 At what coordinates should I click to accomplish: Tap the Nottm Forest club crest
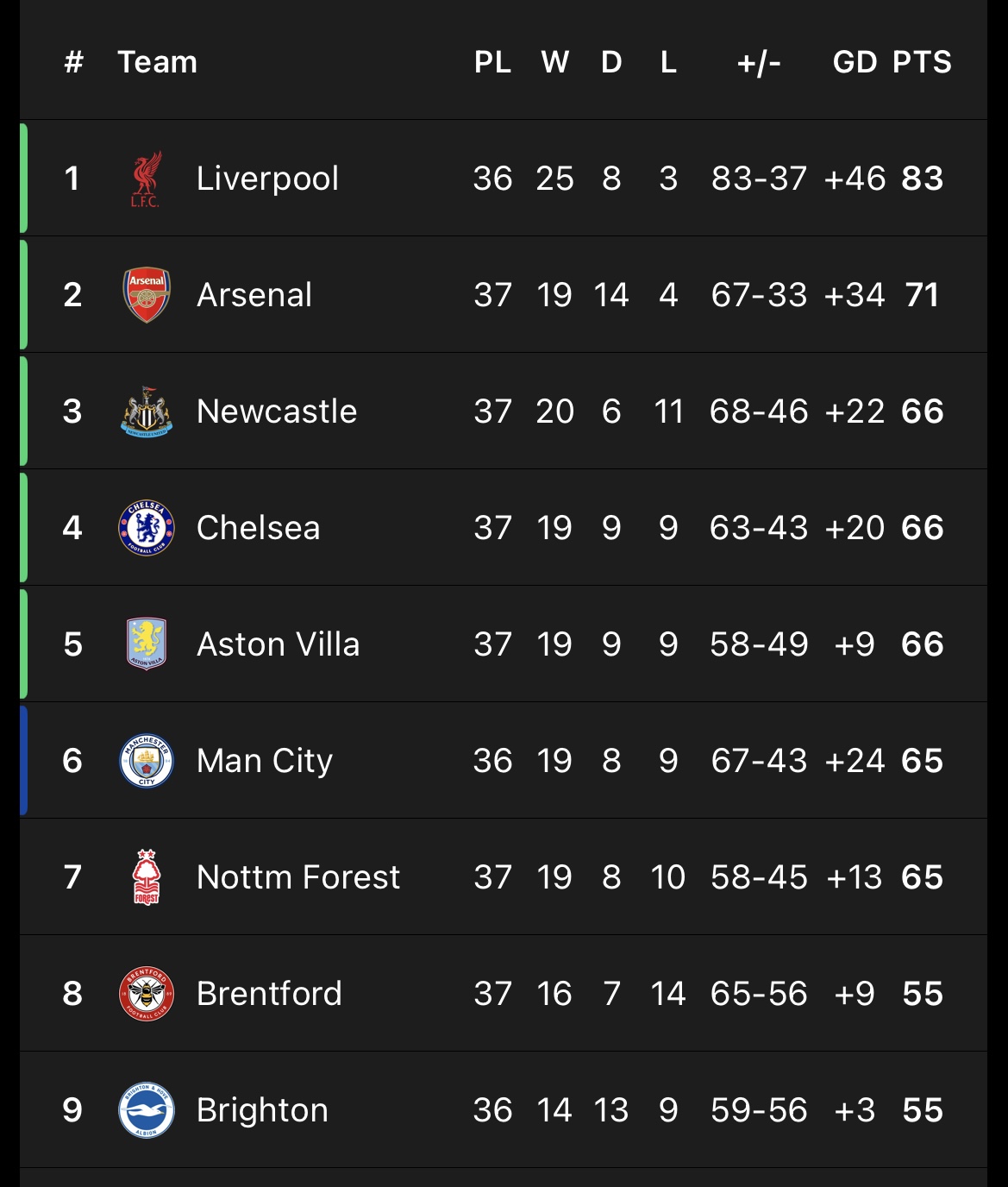147,877
